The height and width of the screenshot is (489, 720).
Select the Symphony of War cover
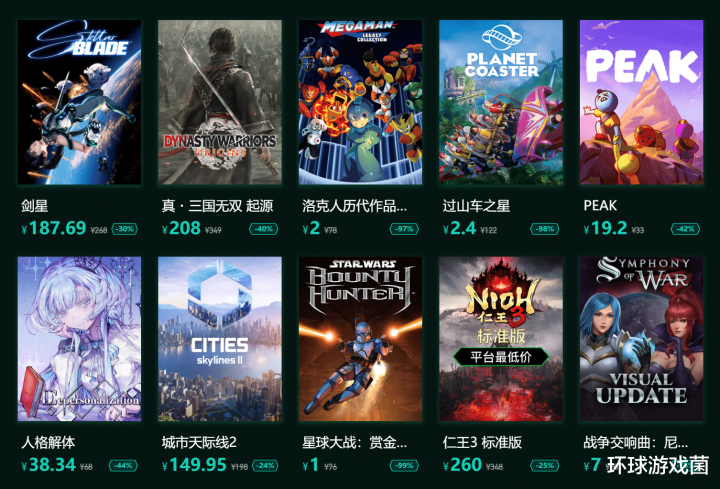pyautogui.click(x=641, y=339)
